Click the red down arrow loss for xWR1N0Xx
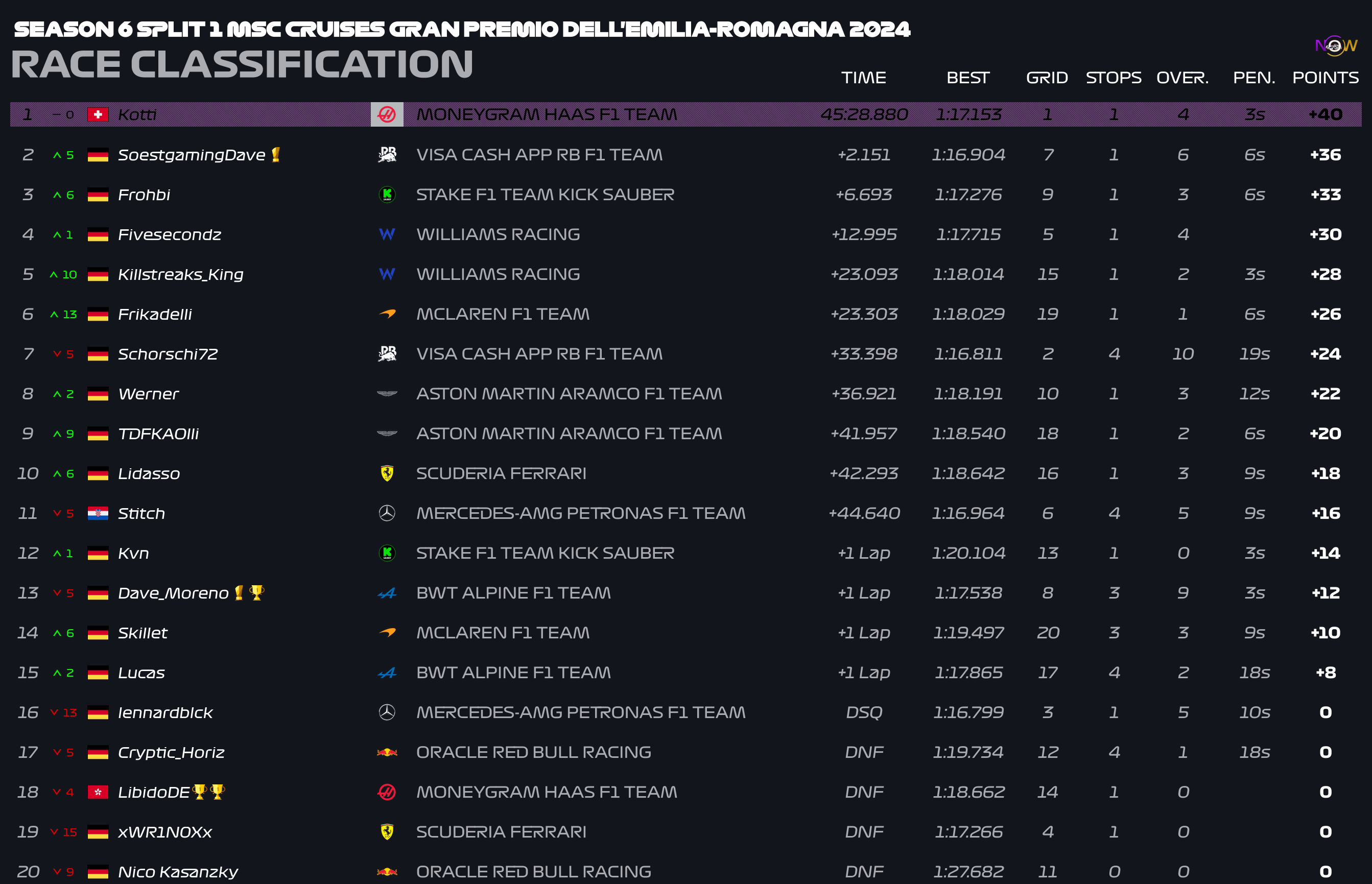The width and height of the screenshot is (1372, 884). (x=63, y=832)
